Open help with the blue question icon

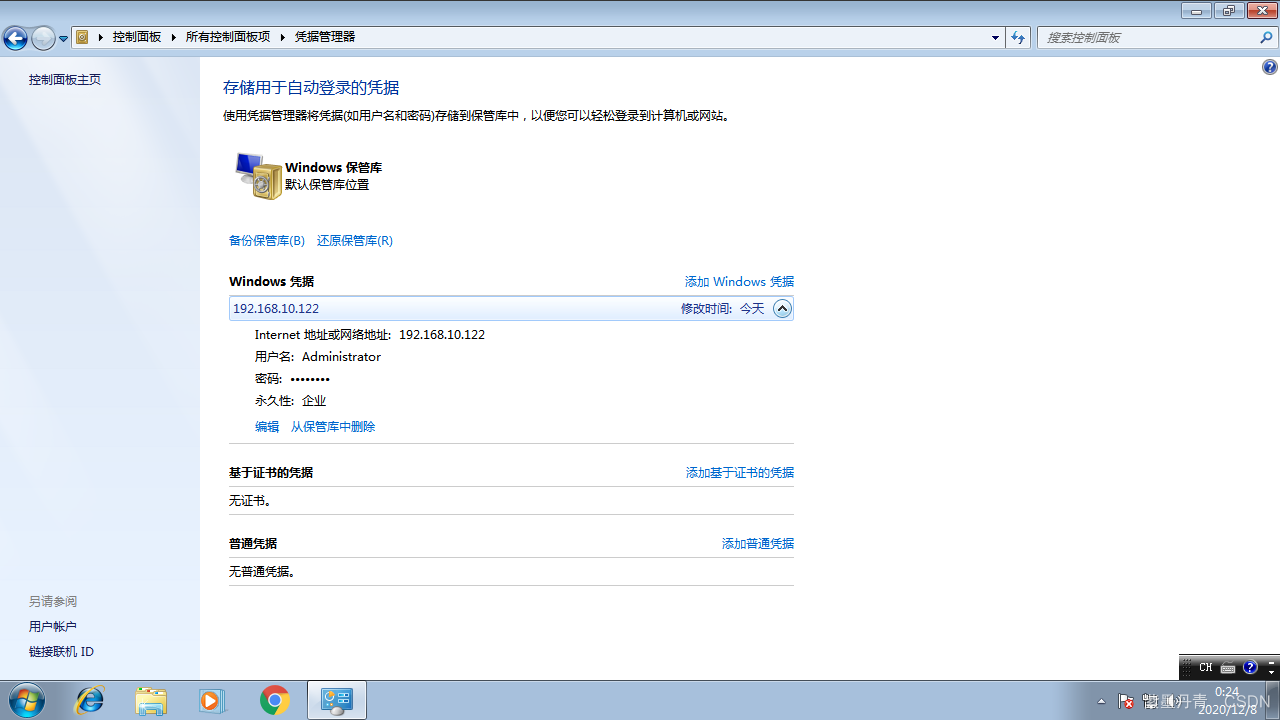(x=1270, y=67)
